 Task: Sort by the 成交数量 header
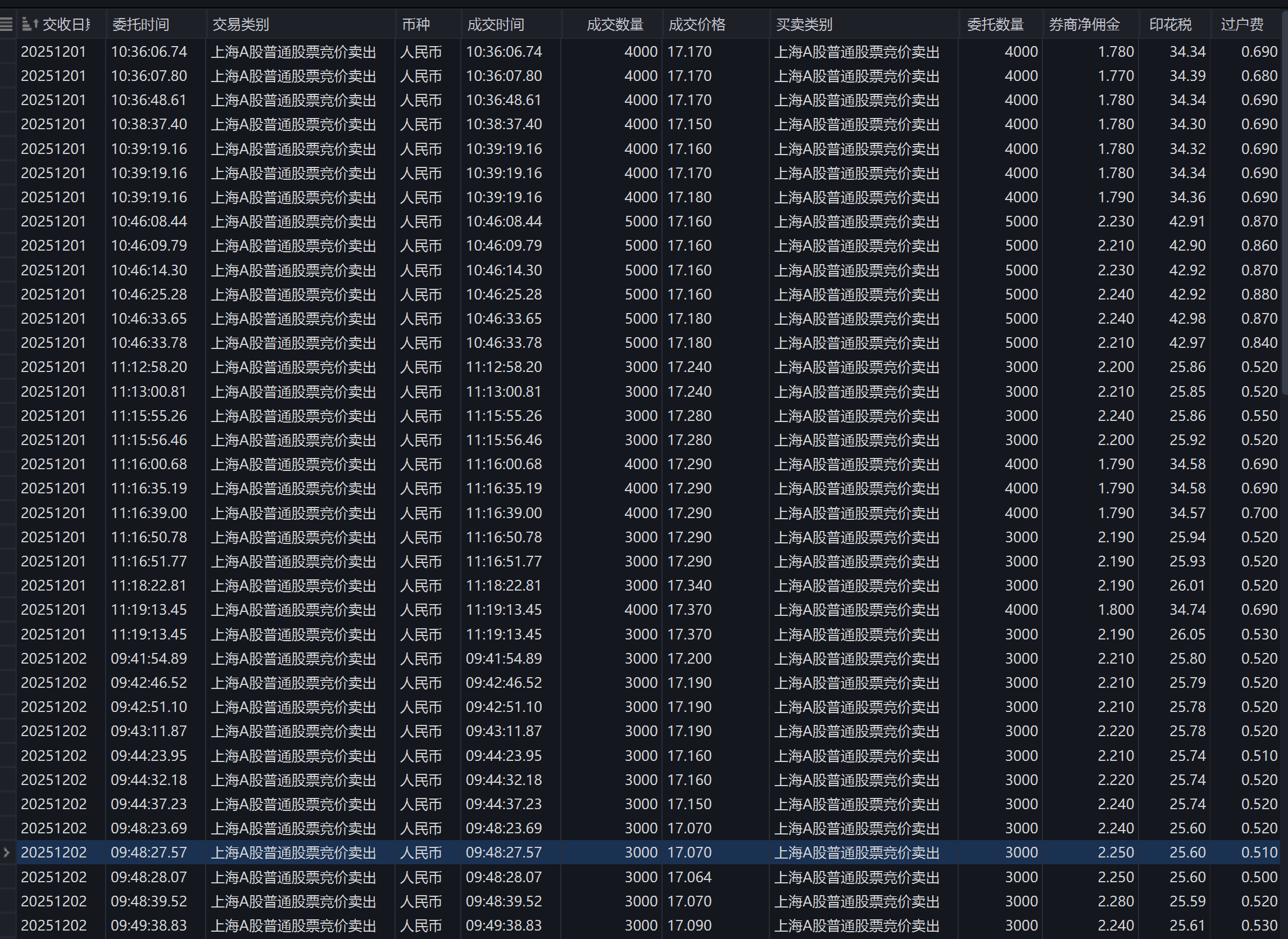pos(615,24)
